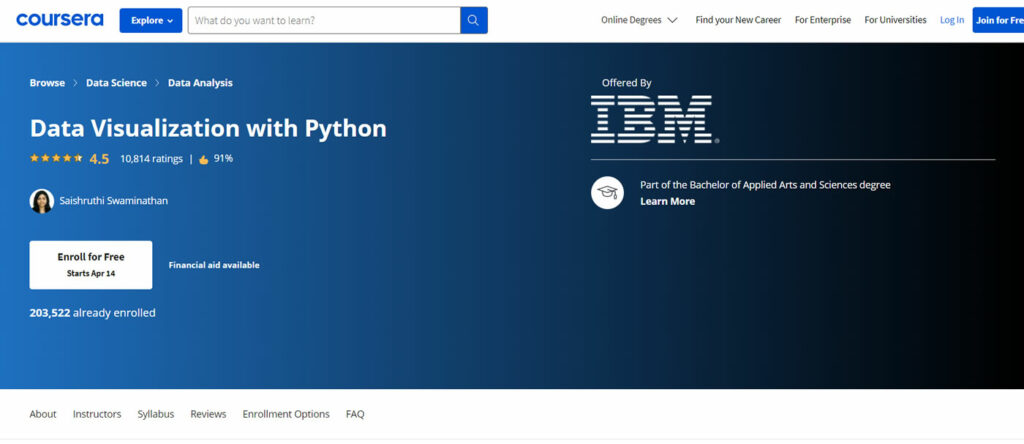Follow the Learn More degree link
Image resolution: width=1024 pixels, height=444 pixels.
click(x=667, y=201)
